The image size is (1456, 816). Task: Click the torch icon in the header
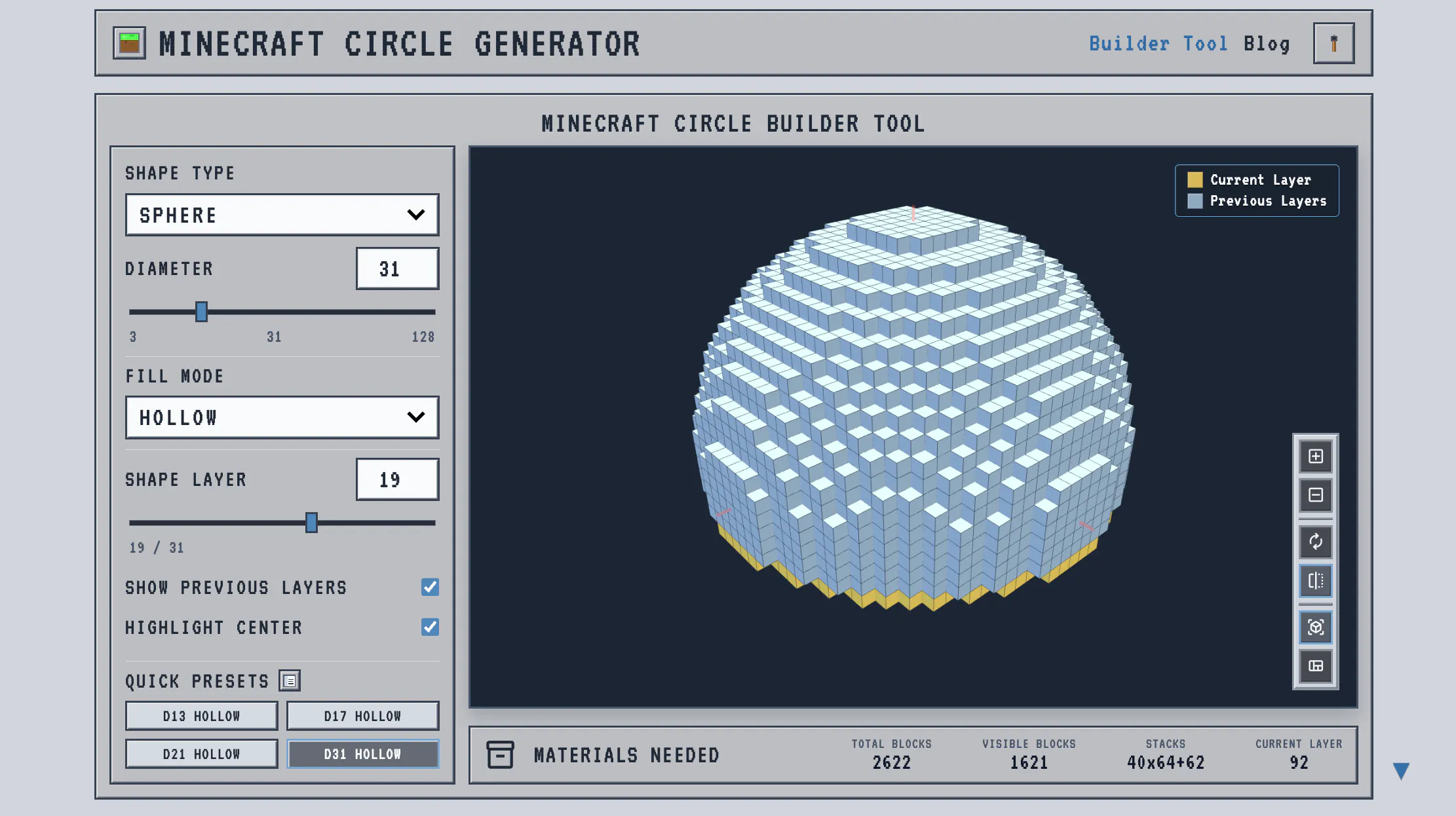pos(1333,43)
